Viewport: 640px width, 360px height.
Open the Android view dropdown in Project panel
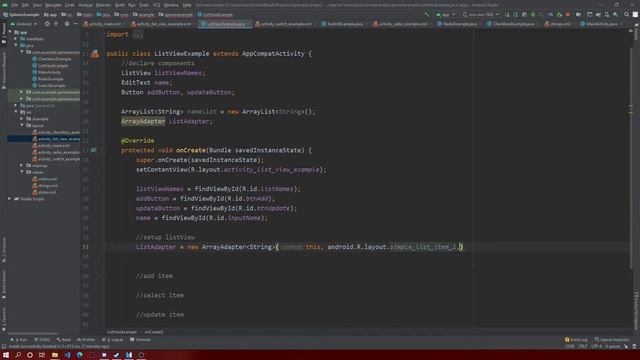click(23, 24)
